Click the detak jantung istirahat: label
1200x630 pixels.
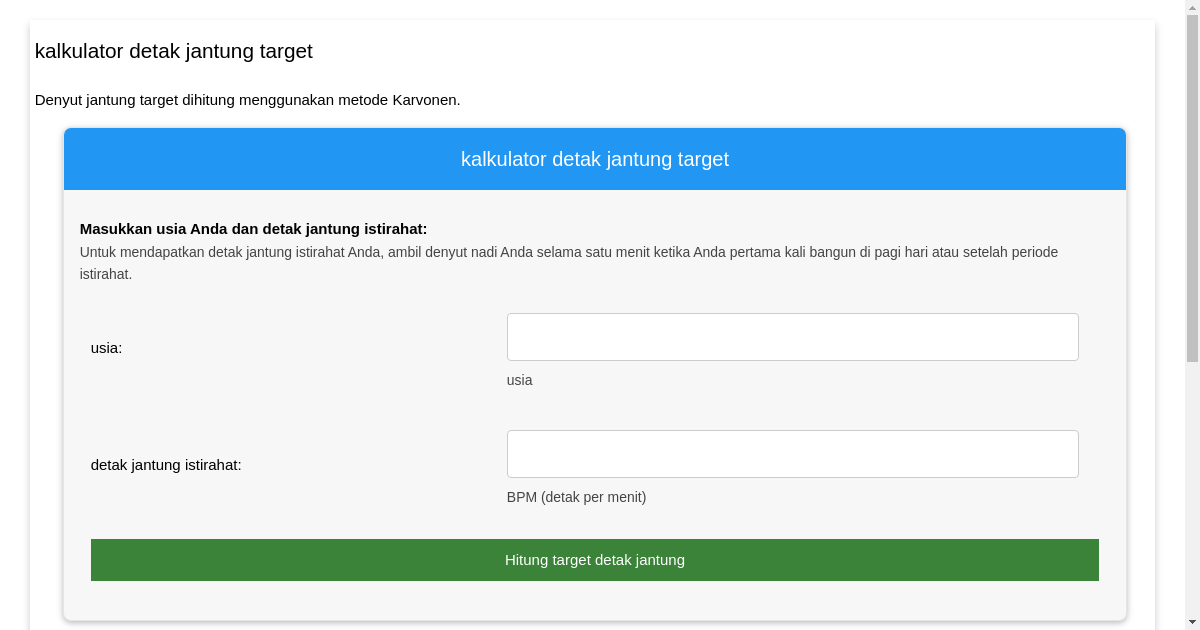[167, 465]
